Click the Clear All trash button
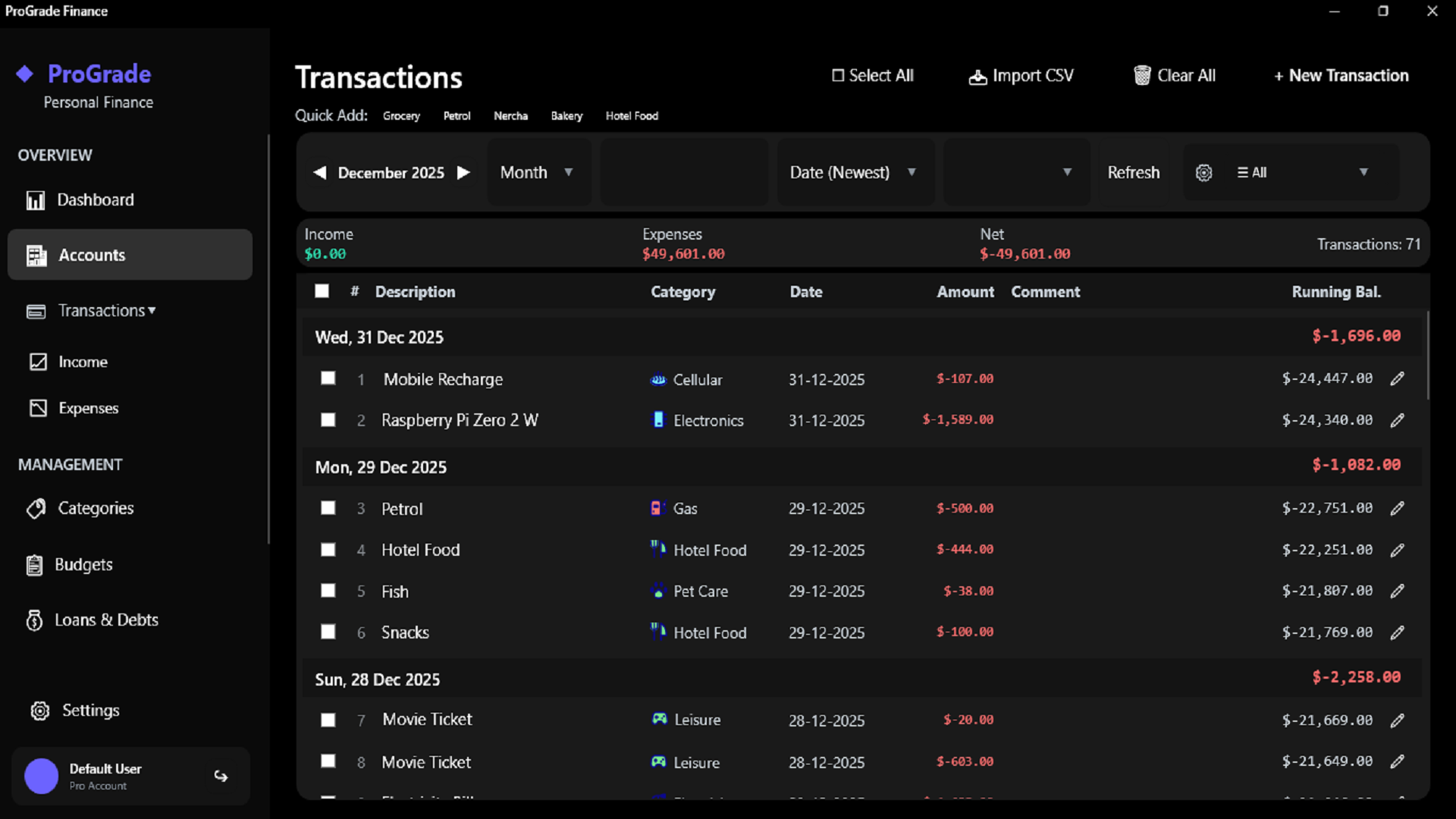This screenshot has width=1456, height=819. (1175, 76)
